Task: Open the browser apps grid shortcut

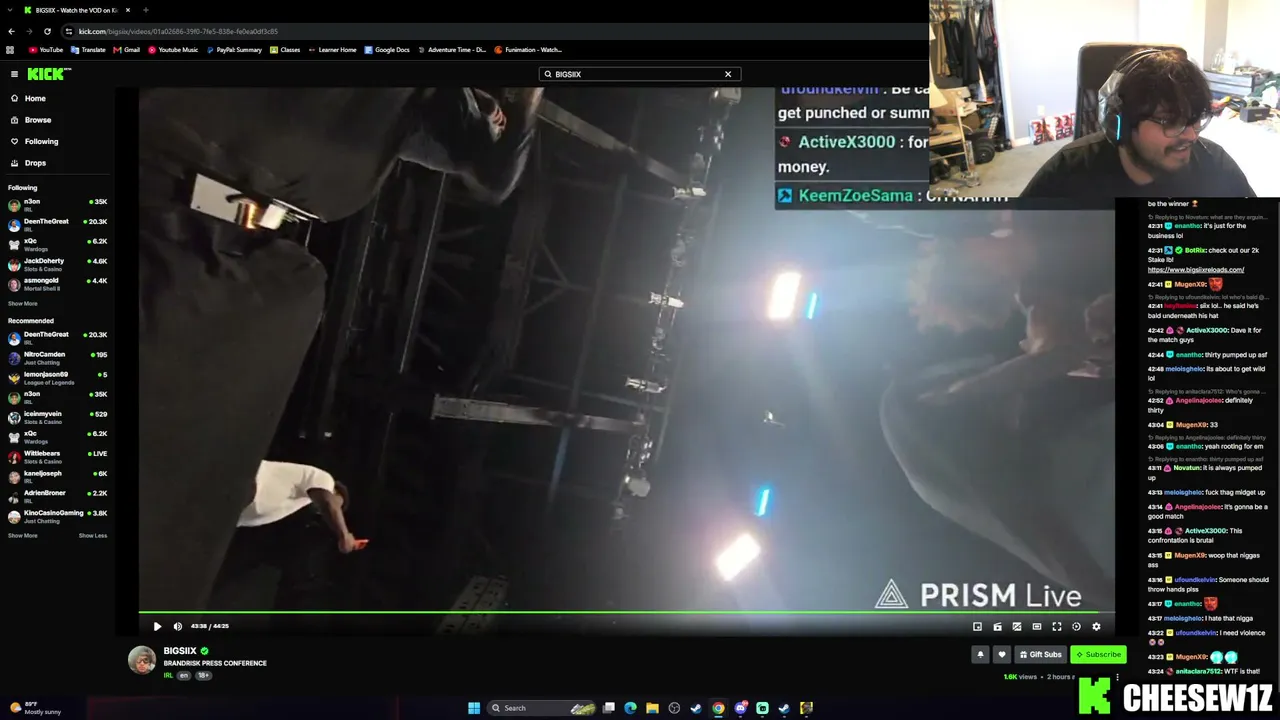Action: 11,49
